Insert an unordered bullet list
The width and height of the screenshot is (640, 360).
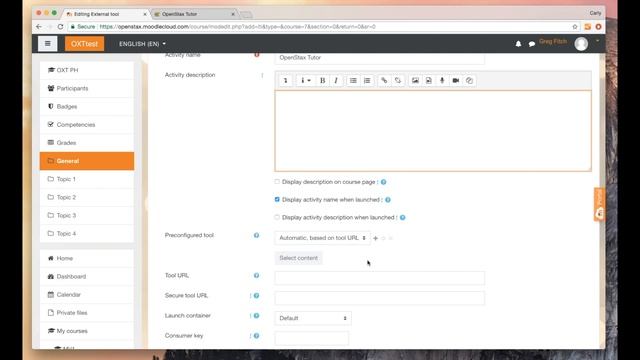coord(353,80)
